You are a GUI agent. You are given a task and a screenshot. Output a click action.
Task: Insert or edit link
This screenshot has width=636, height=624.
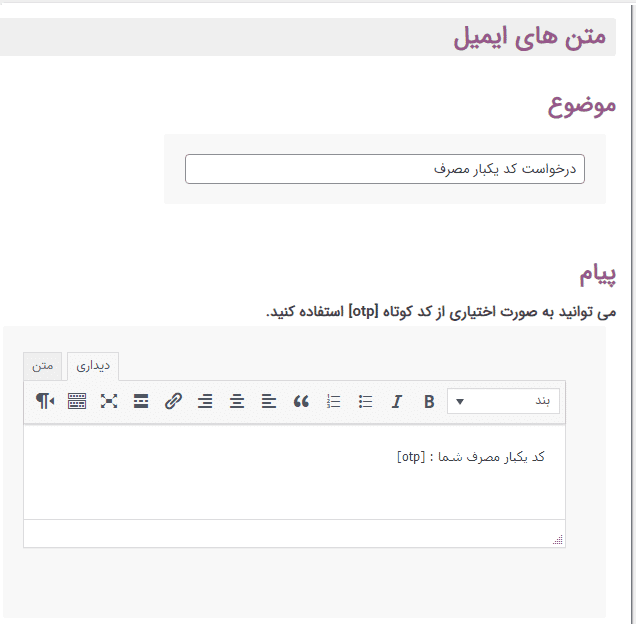pyautogui.click(x=173, y=402)
